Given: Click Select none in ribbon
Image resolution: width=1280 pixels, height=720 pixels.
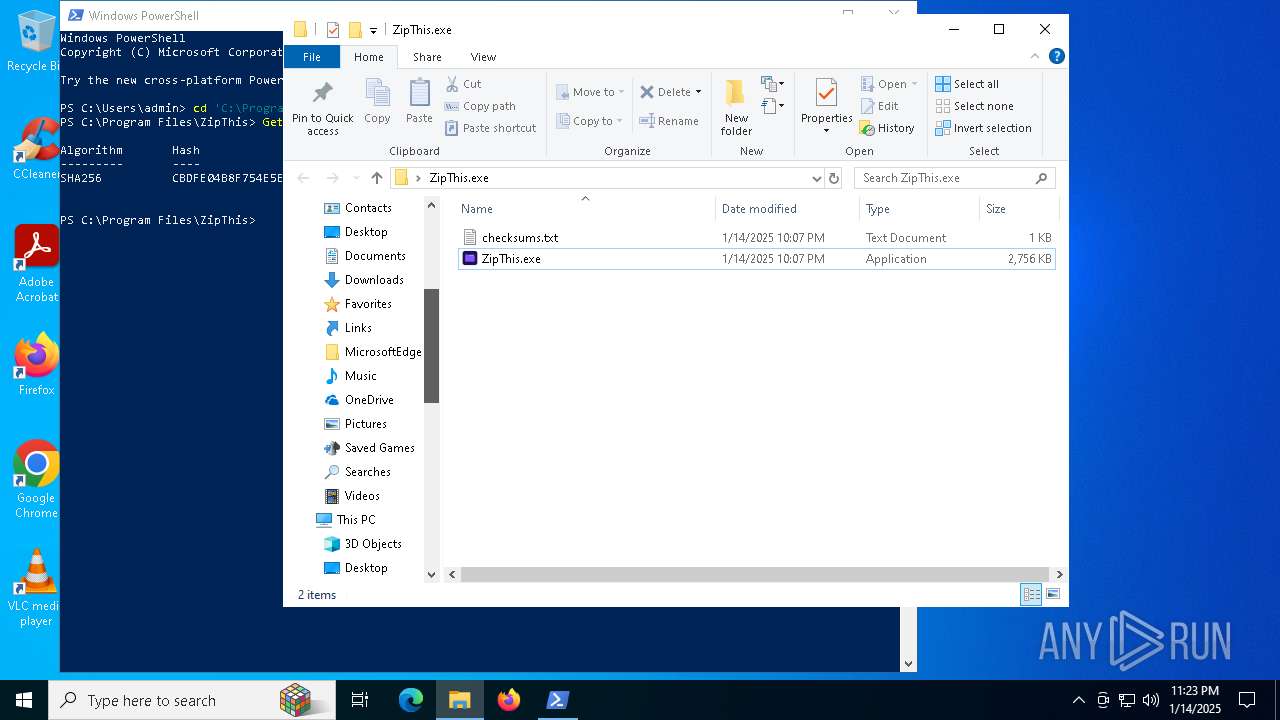Looking at the screenshot, I should click(974, 106).
